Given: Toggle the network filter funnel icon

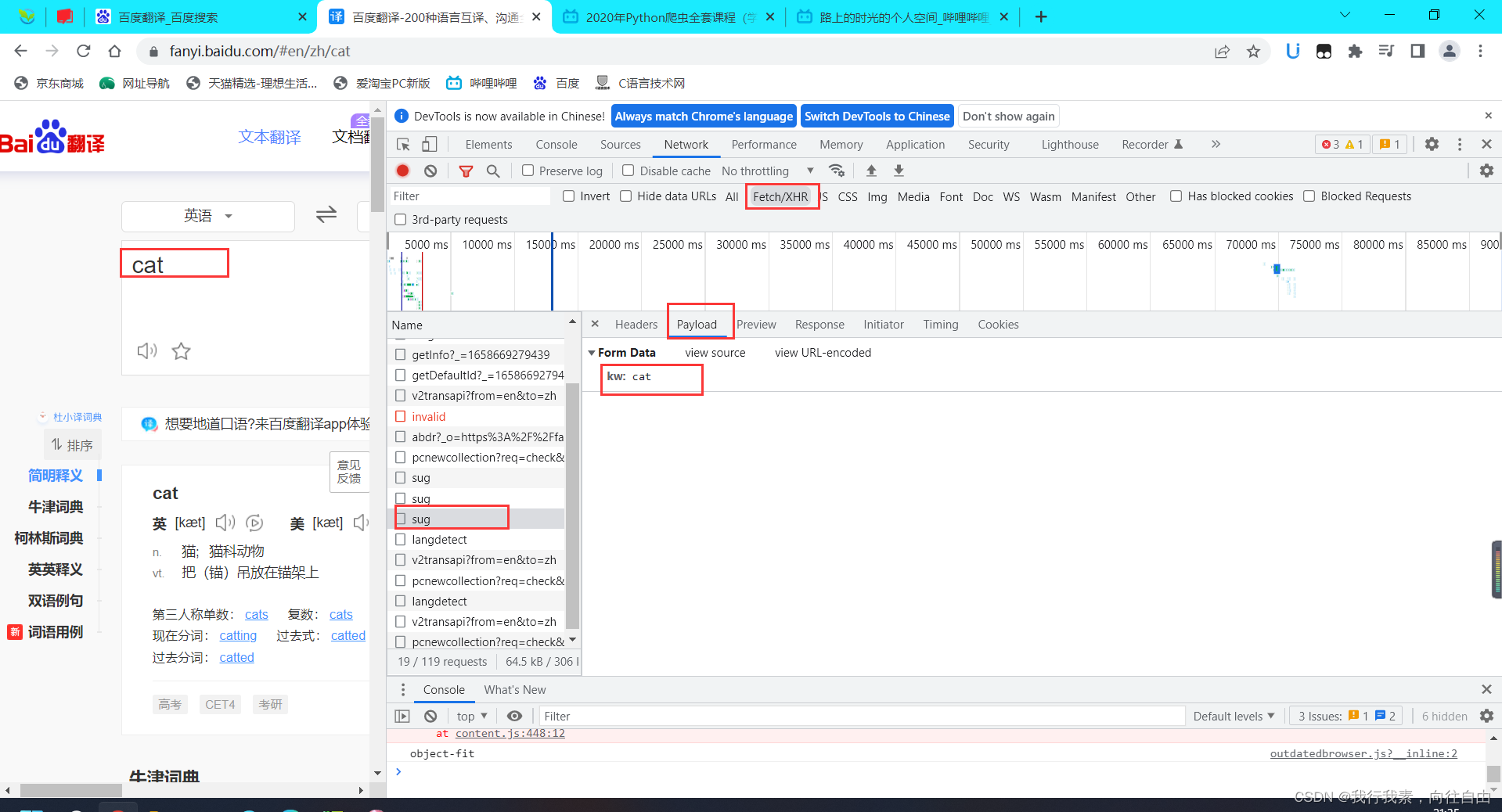Looking at the screenshot, I should pyautogui.click(x=466, y=171).
